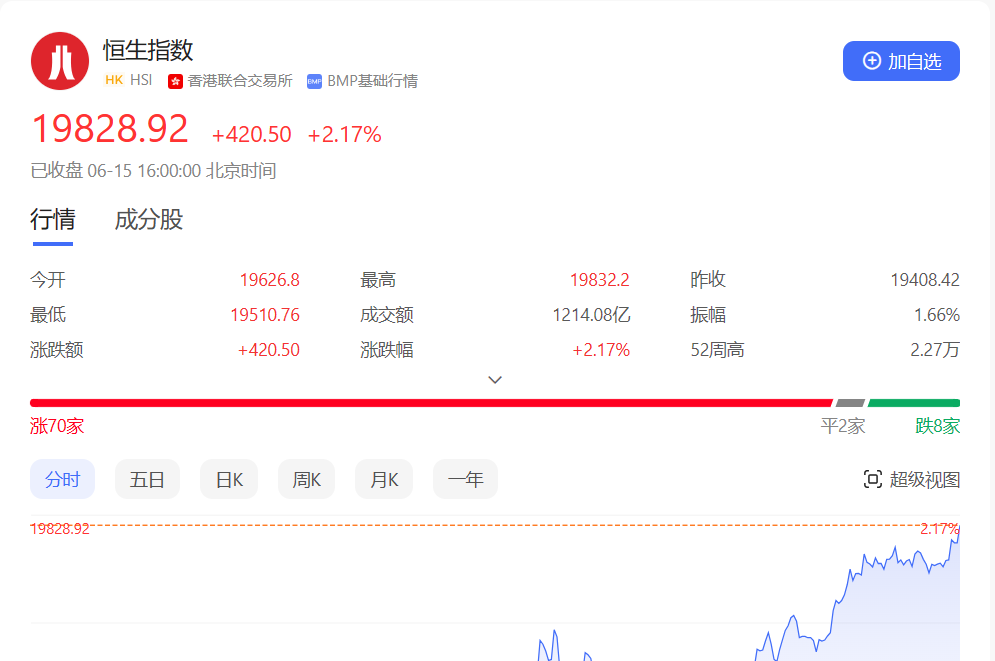Click the closing time 已收盘 06-15 16:00:00 text
Screen dimensions: 995x661
pyautogui.click(x=154, y=171)
